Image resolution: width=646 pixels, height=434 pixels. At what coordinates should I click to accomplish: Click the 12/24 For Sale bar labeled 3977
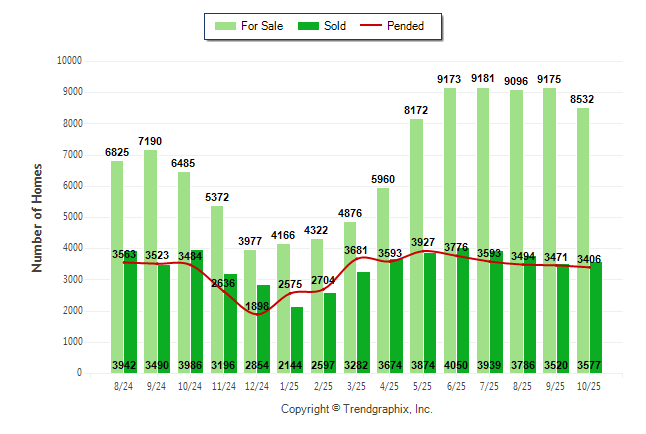tap(250, 300)
